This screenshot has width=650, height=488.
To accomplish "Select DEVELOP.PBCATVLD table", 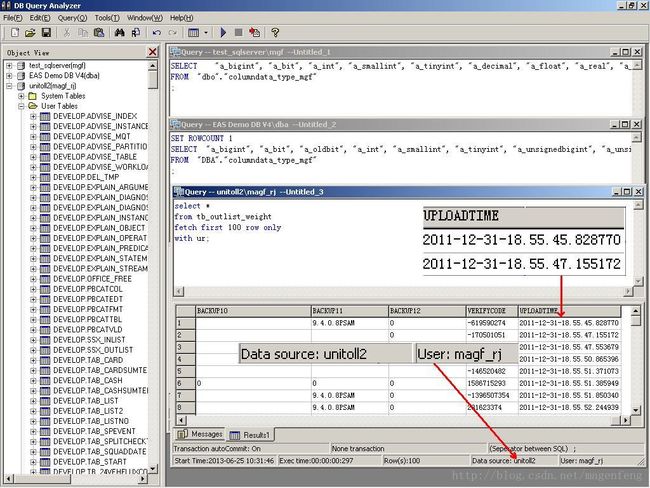I will pos(88,330).
